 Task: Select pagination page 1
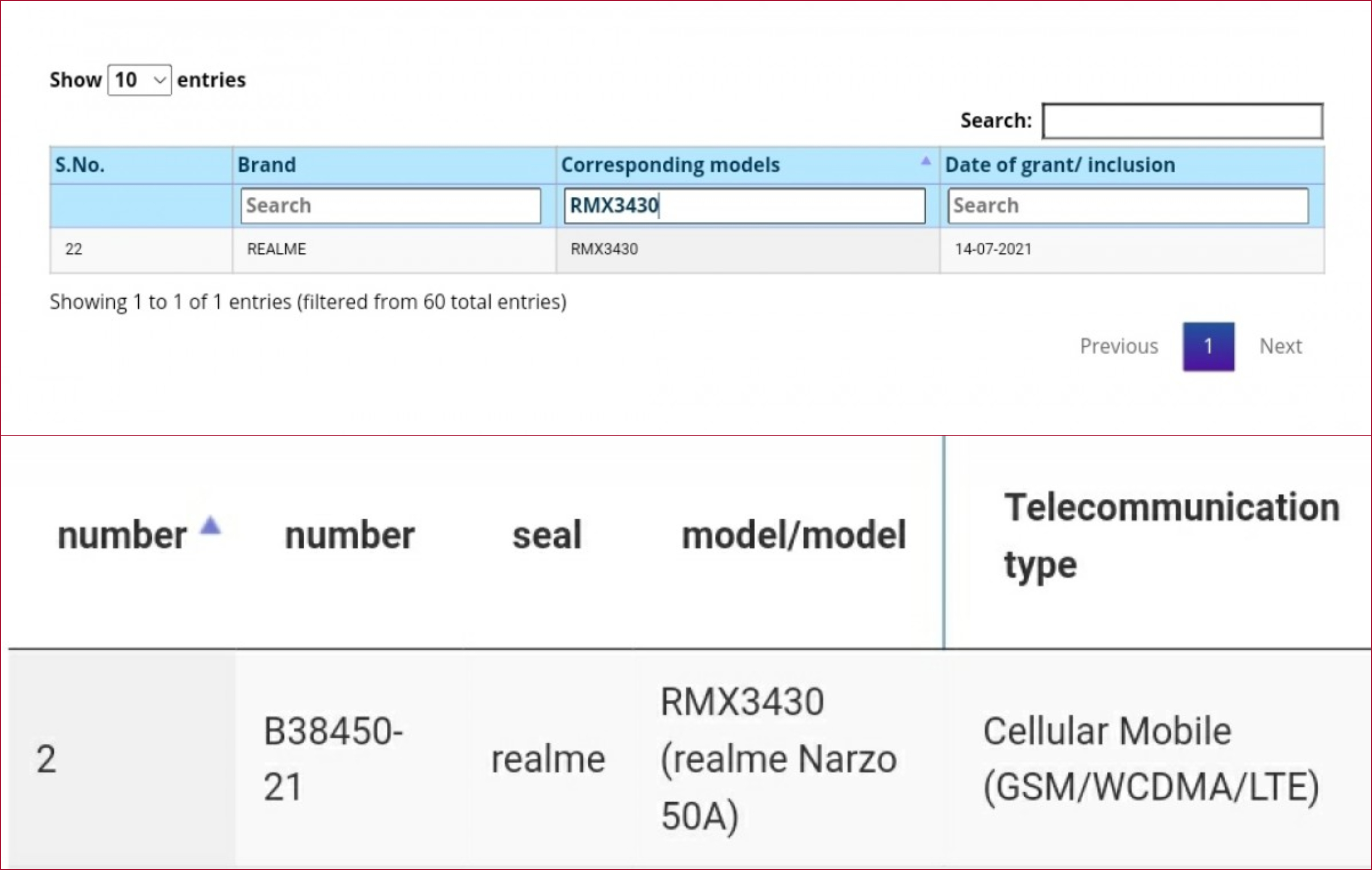coord(1208,346)
